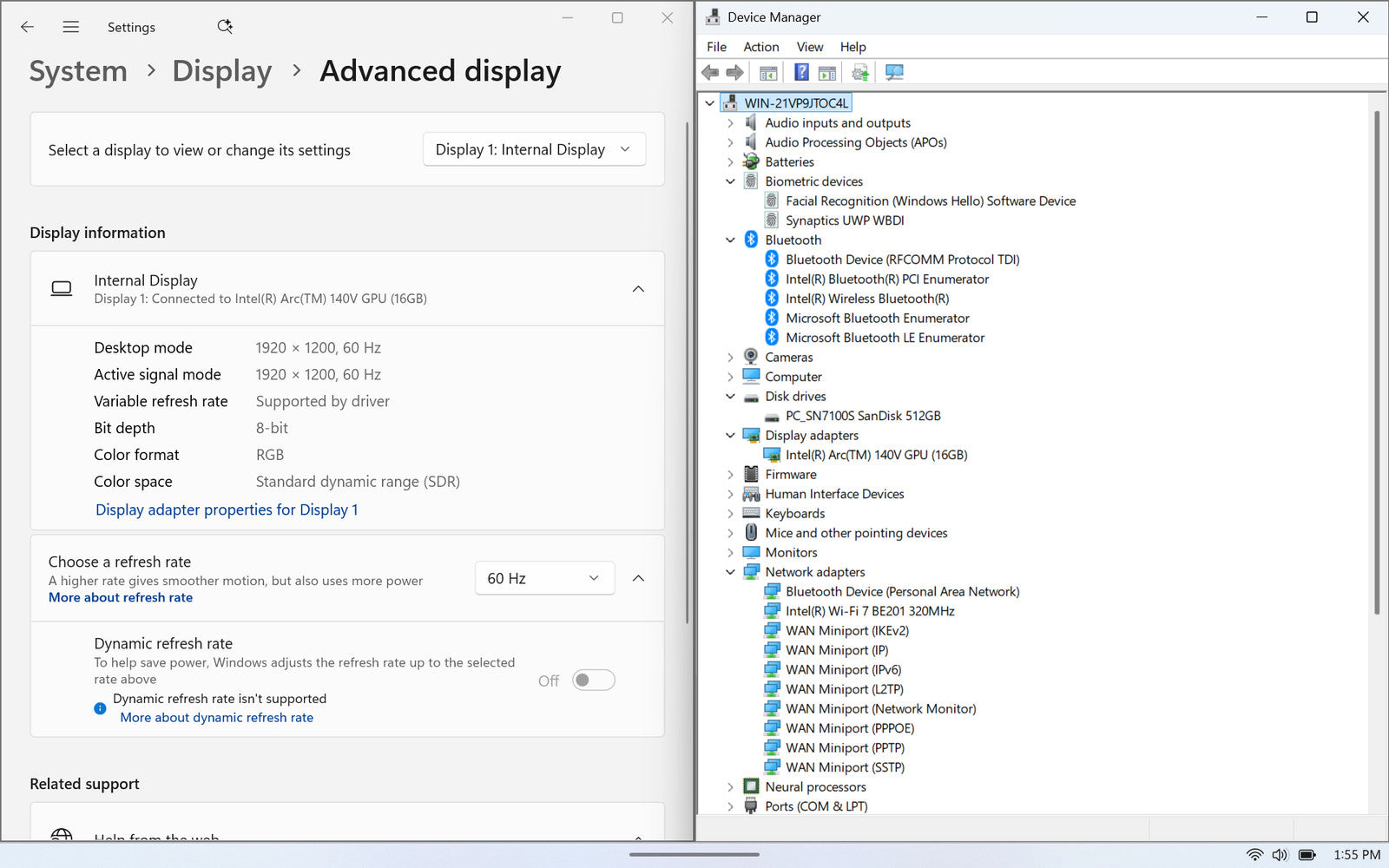This screenshot has width=1389, height=868.
Task: Click Scan for hardware changes toolbar icon
Action: click(894, 73)
